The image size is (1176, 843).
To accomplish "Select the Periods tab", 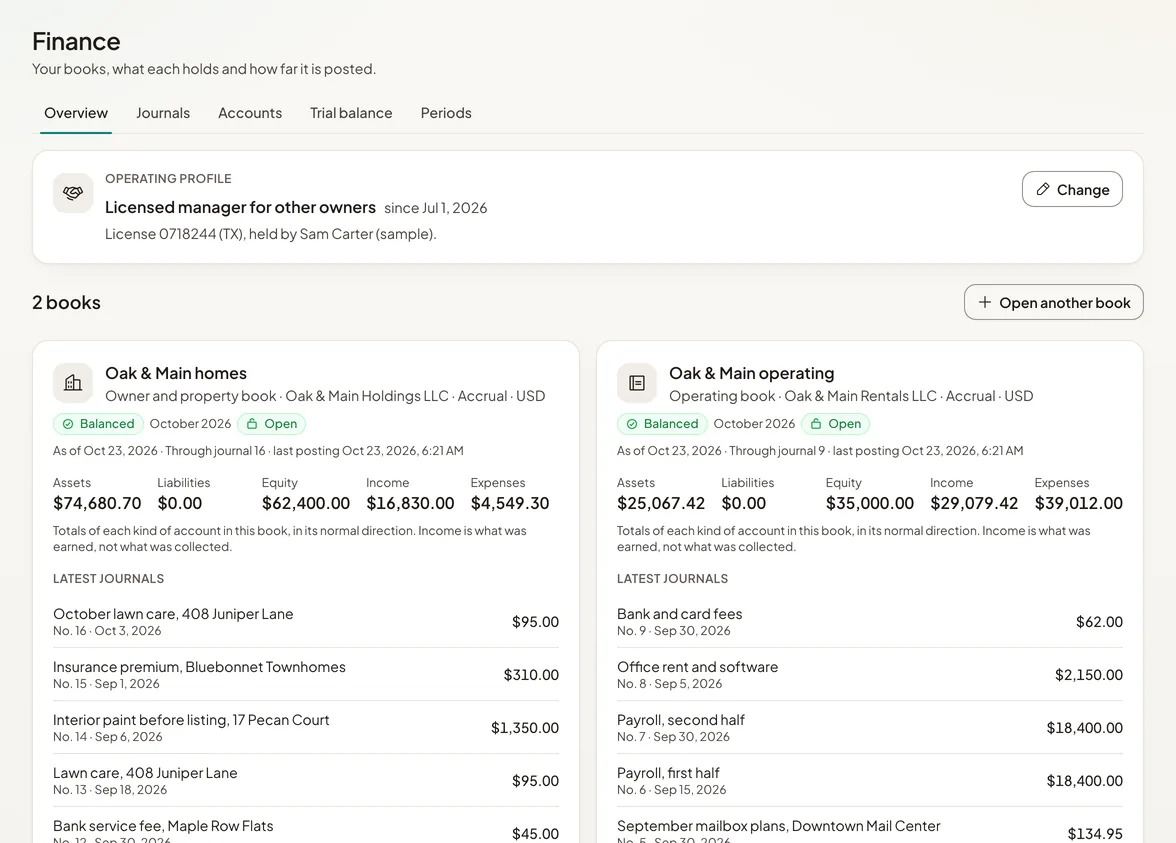I will click(x=446, y=113).
